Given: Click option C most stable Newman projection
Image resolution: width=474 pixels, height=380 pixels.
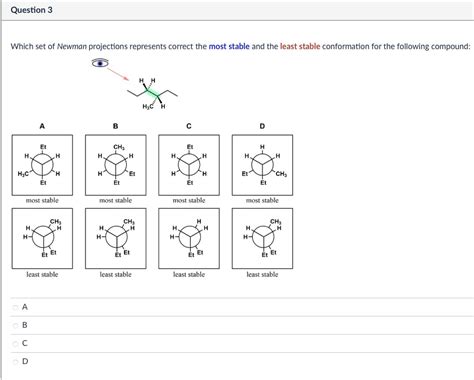Looking at the screenshot, I should [189, 165].
